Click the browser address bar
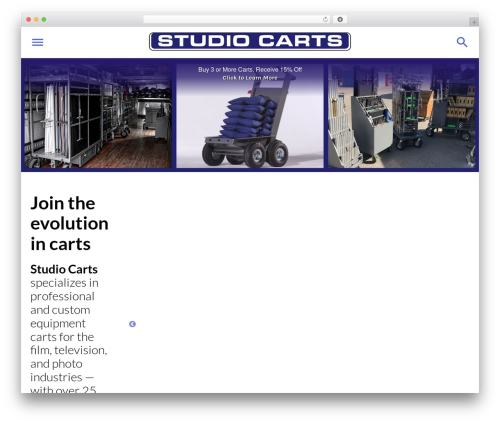Image resolution: width=500 pixels, height=423 pixels. click(236, 20)
